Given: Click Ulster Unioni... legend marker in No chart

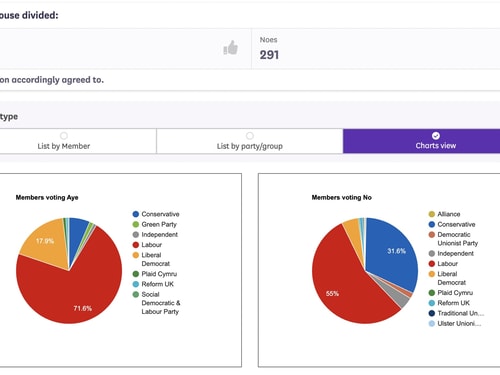Looking at the screenshot, I should tap(432, 324).
